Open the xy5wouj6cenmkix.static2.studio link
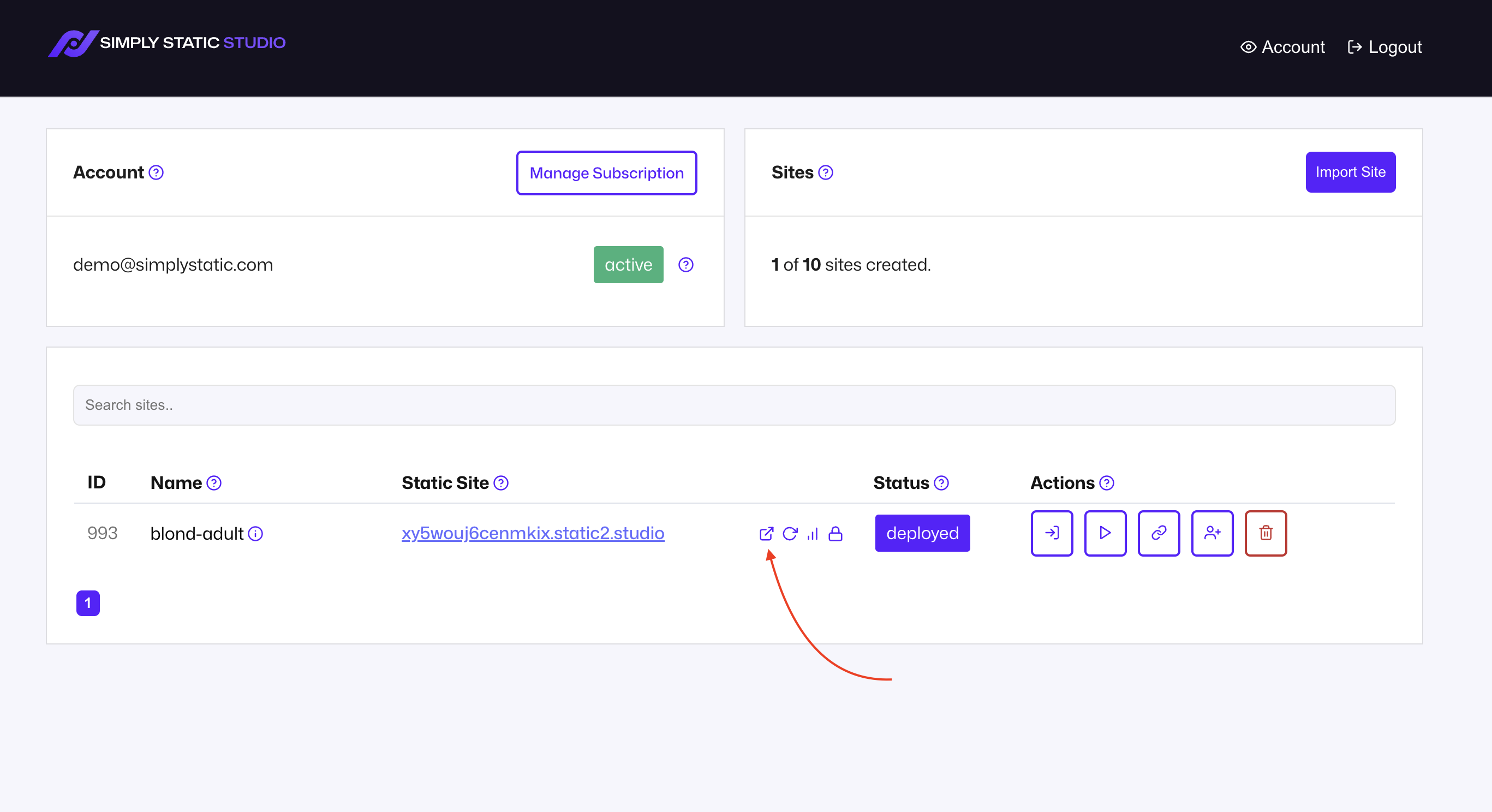 tap(533, 533)
